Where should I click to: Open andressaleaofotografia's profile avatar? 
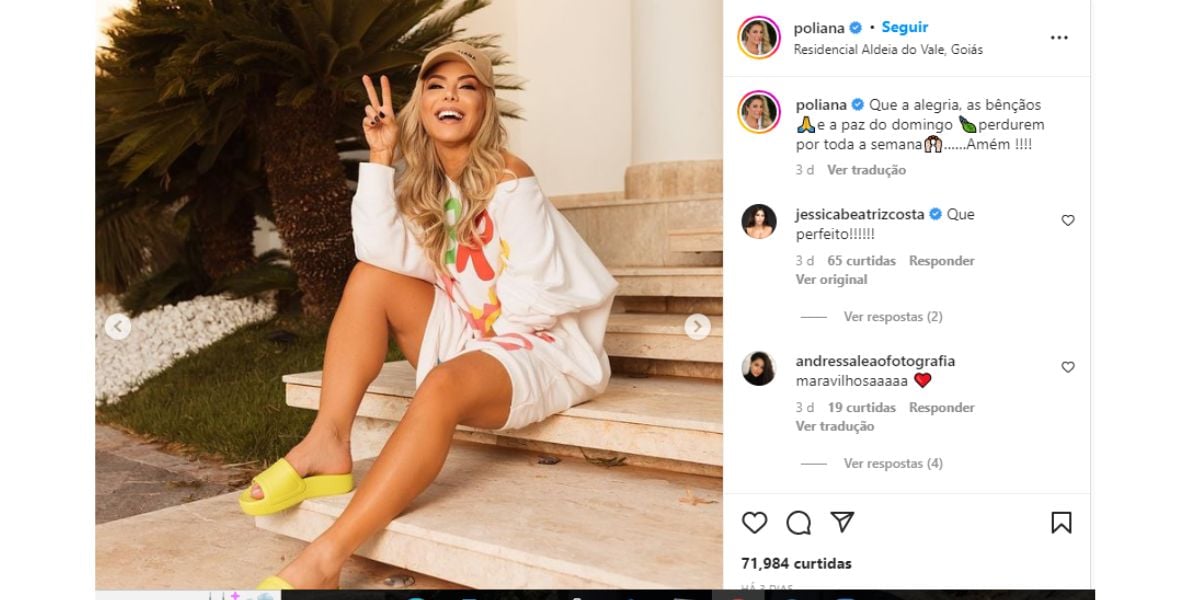tap(759, 368)
